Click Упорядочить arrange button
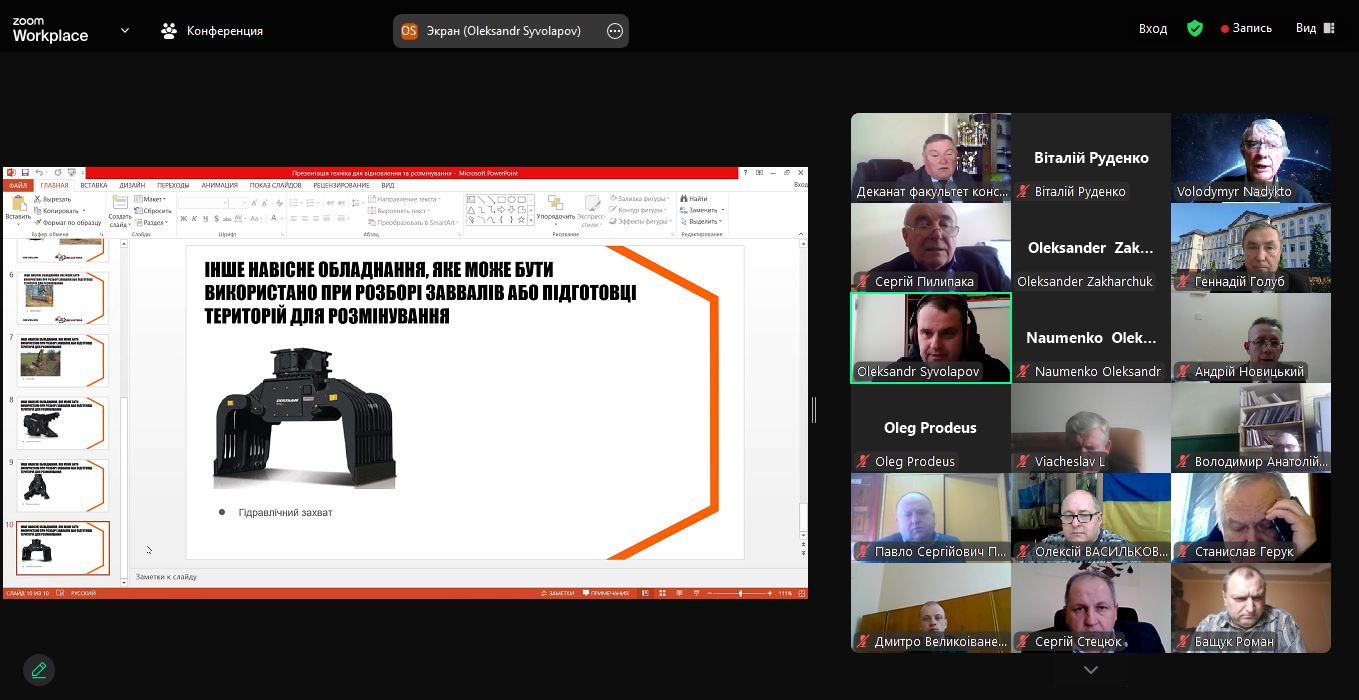Viewport: 1359px width, 700px height. click(x=555, y=212)
